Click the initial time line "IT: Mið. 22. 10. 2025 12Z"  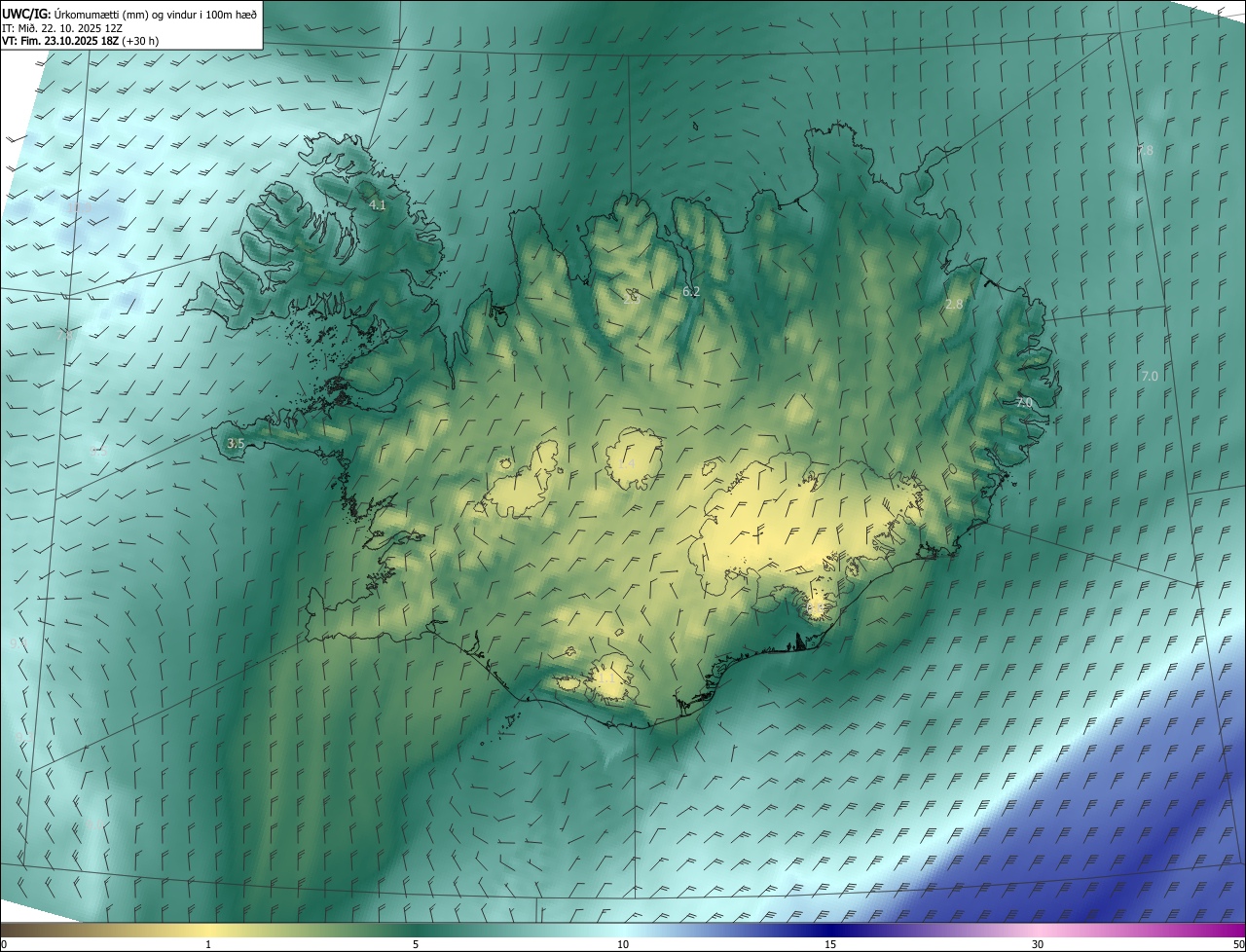click(x=61, y=28)
